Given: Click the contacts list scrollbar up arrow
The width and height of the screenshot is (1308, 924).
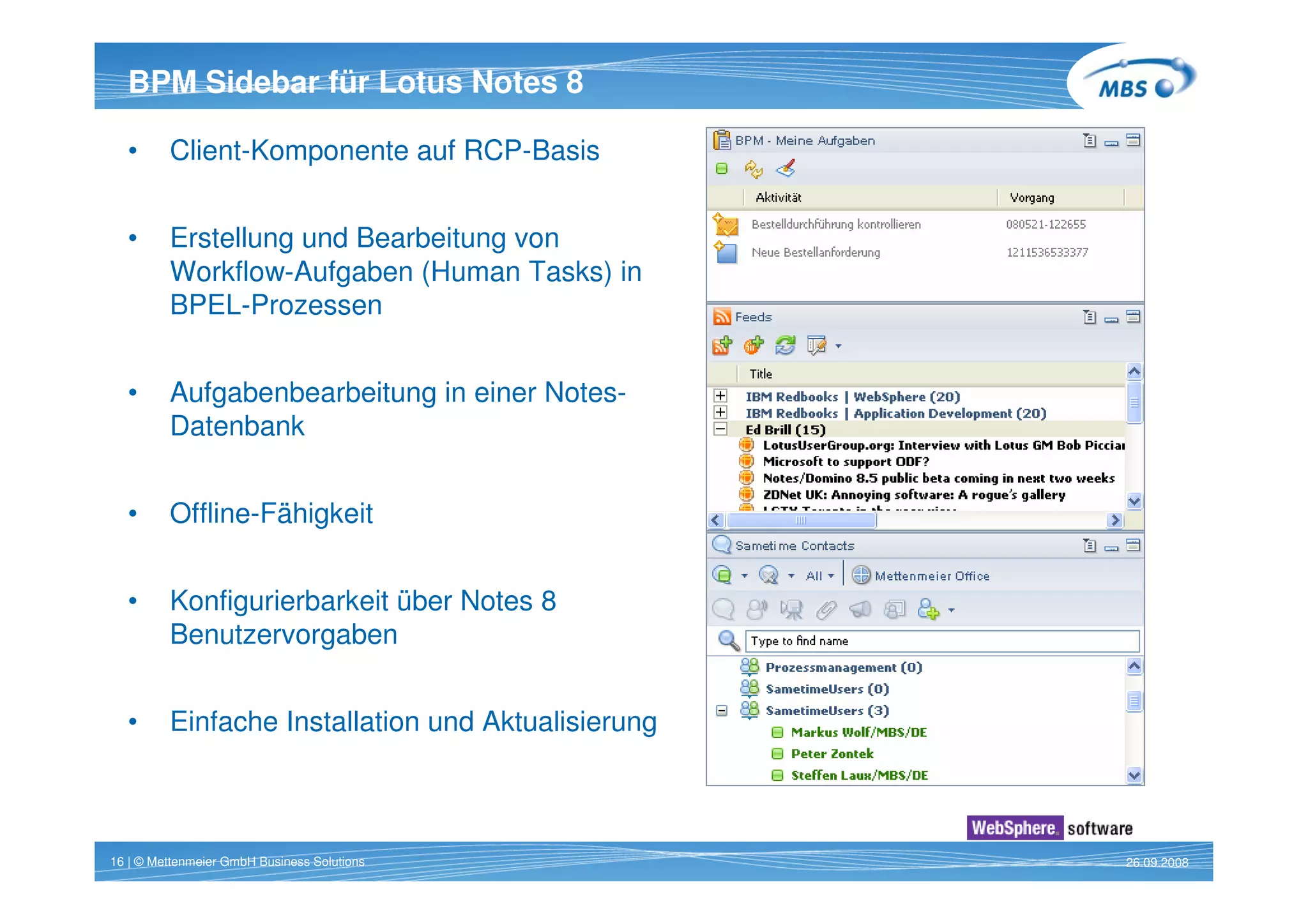Looking at the screenshot, I should point(1134,666).
